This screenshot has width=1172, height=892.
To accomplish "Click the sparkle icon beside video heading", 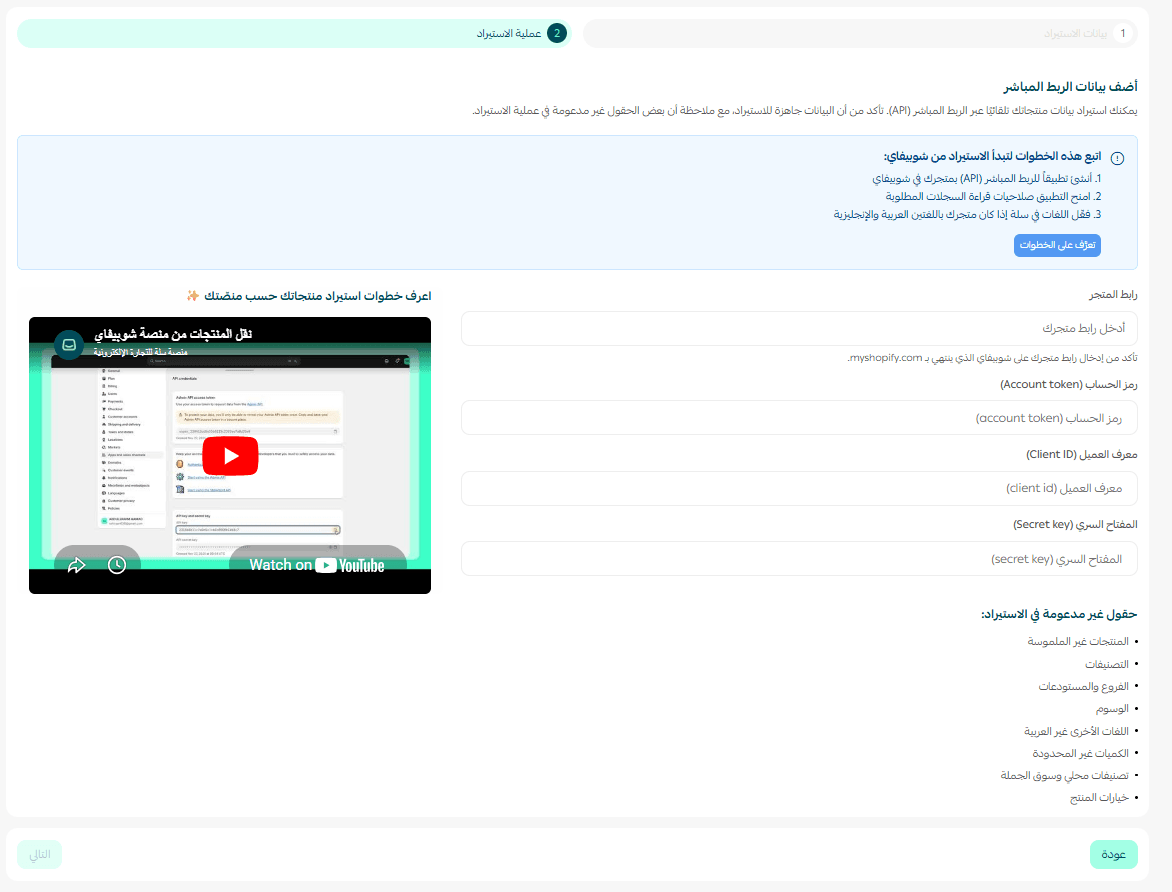I will (x=193, y=295).
